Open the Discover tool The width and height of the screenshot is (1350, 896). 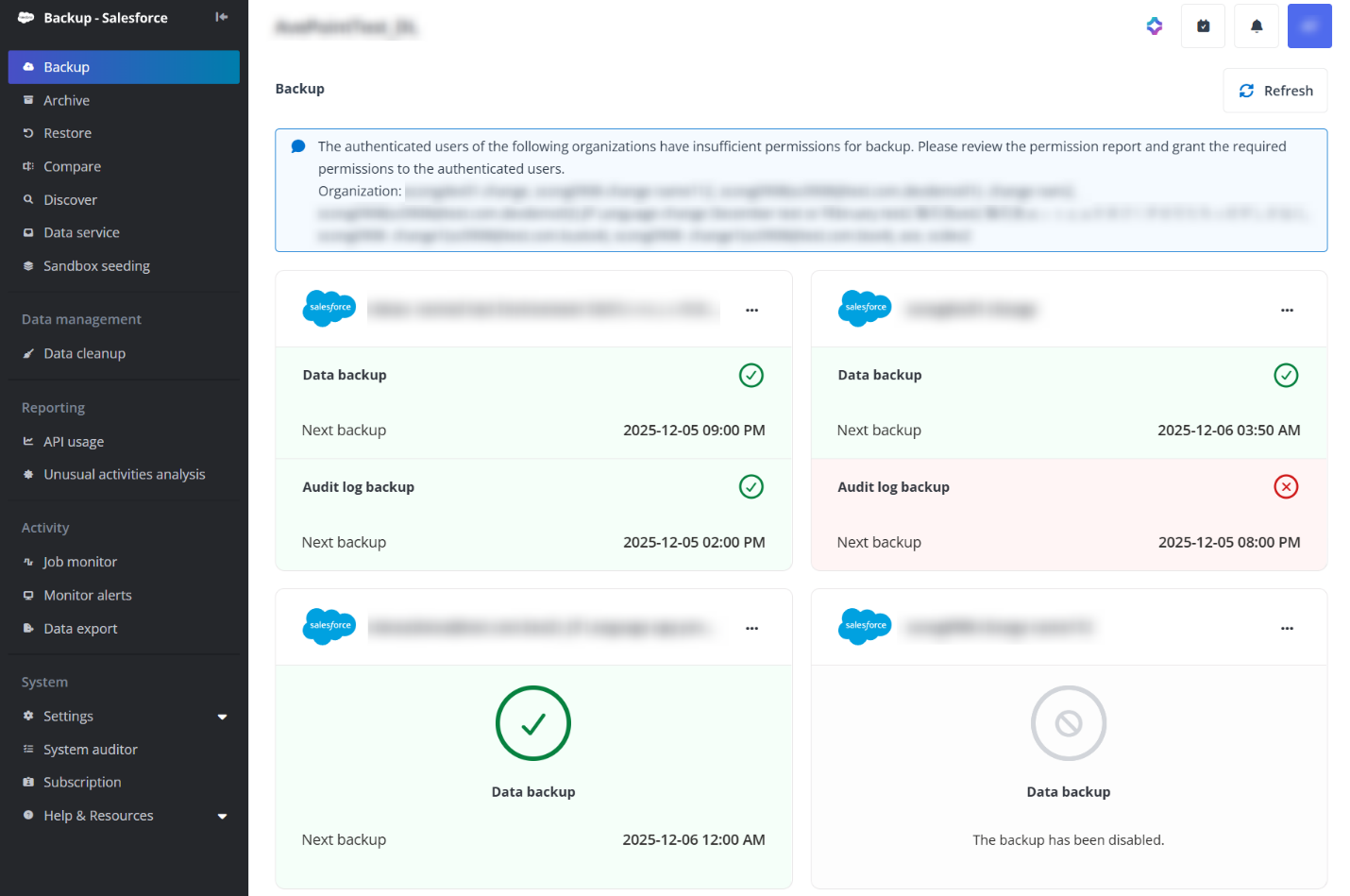click(x=68, y=199)
